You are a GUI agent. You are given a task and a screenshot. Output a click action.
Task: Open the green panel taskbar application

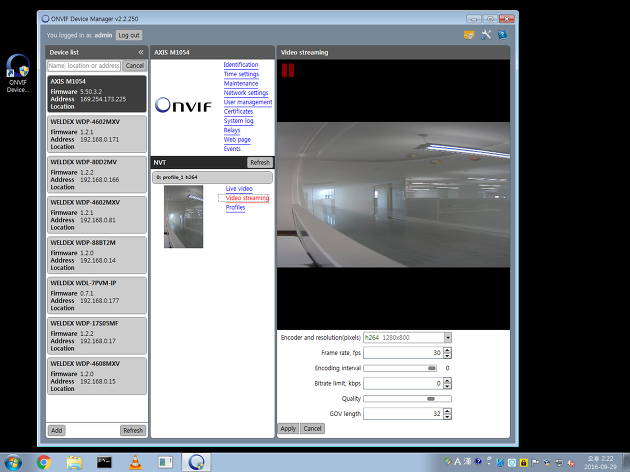point(165,462)
